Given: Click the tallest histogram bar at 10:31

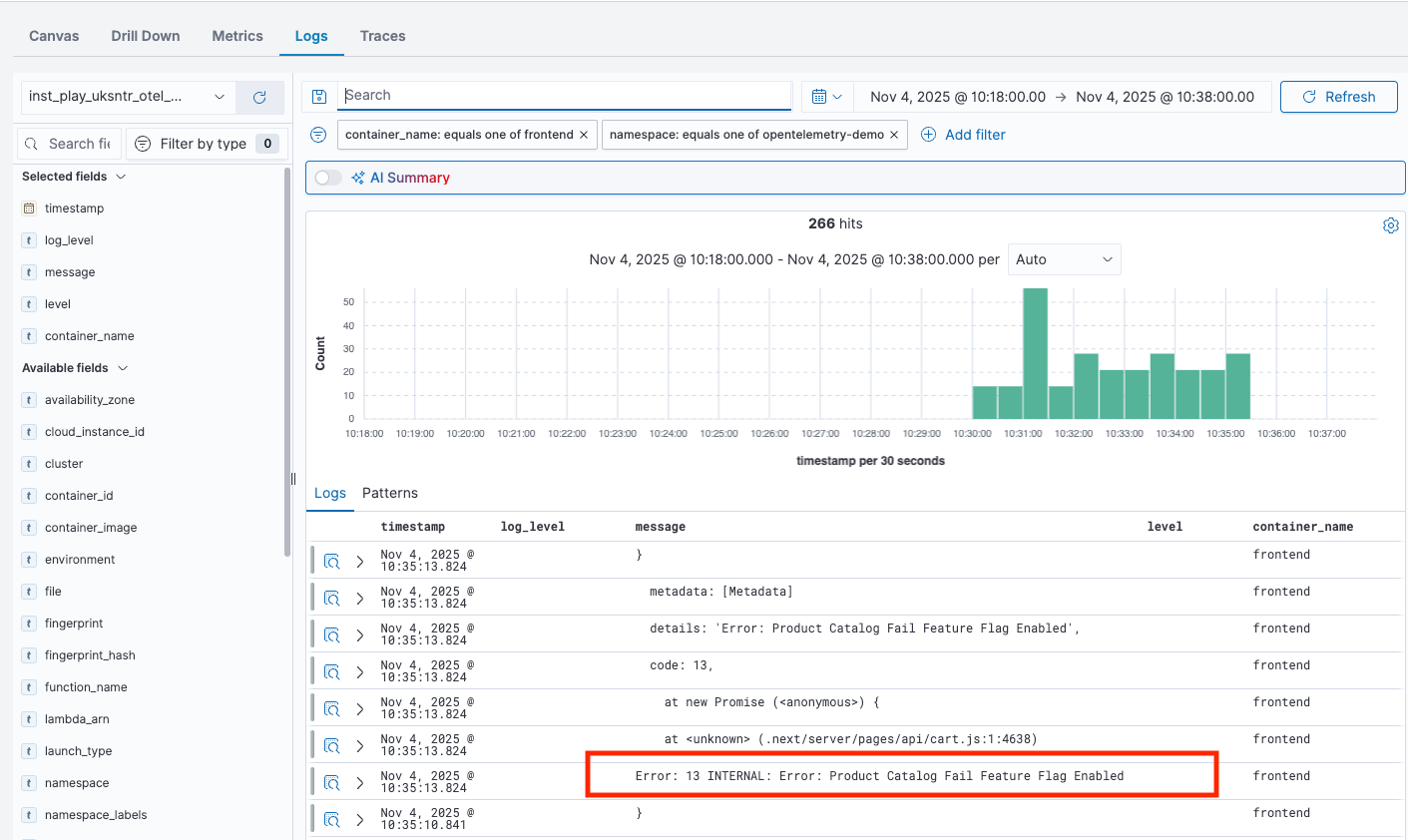Looking at the screenshot, I should 1035,353.
